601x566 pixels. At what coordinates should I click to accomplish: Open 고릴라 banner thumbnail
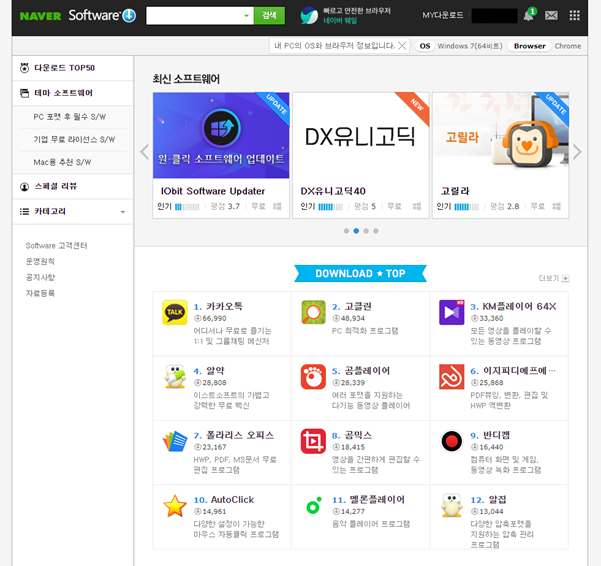click(x=501, y=135)
